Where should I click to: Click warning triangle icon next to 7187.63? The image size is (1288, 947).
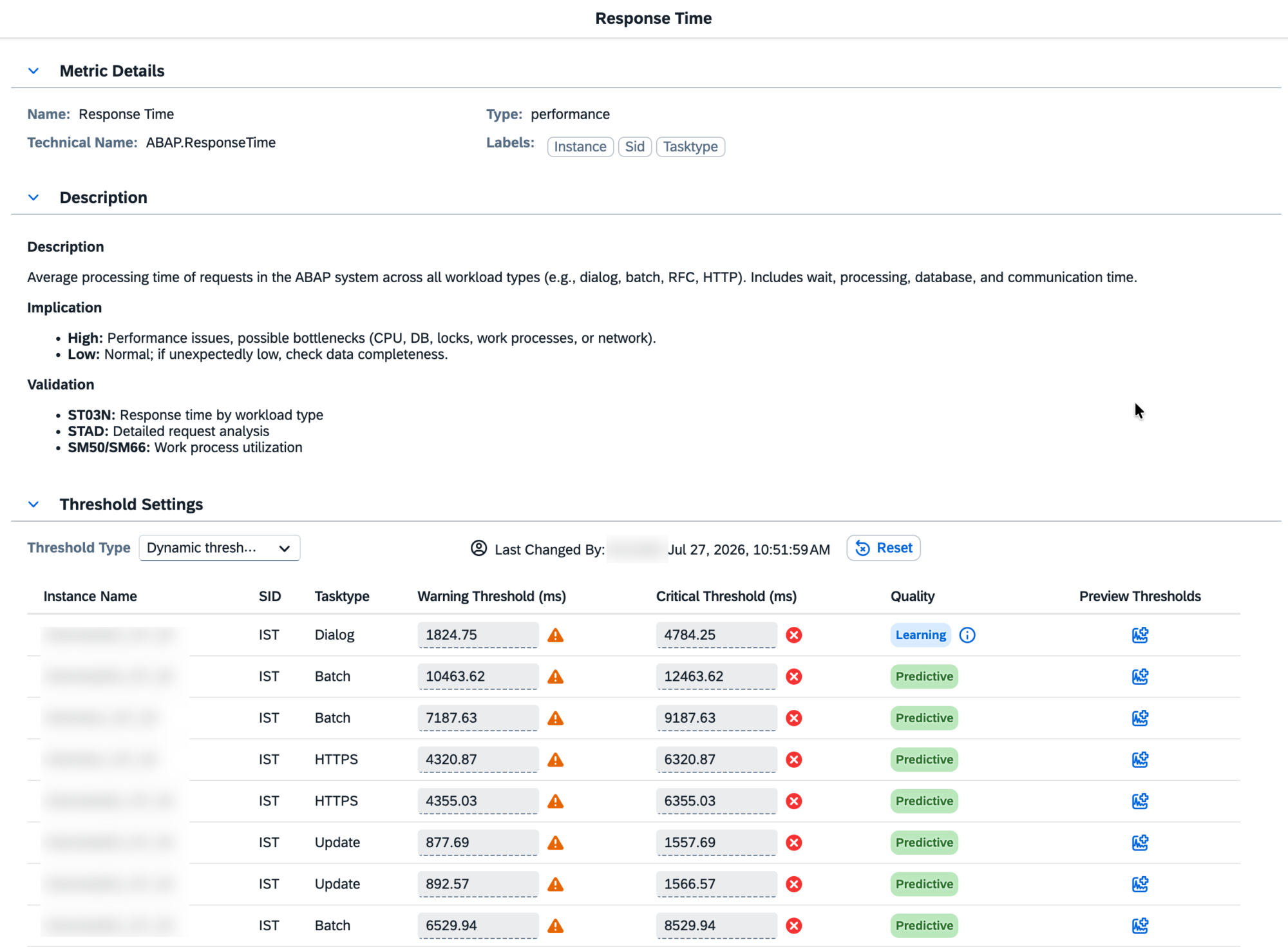[x=556, y=718]
